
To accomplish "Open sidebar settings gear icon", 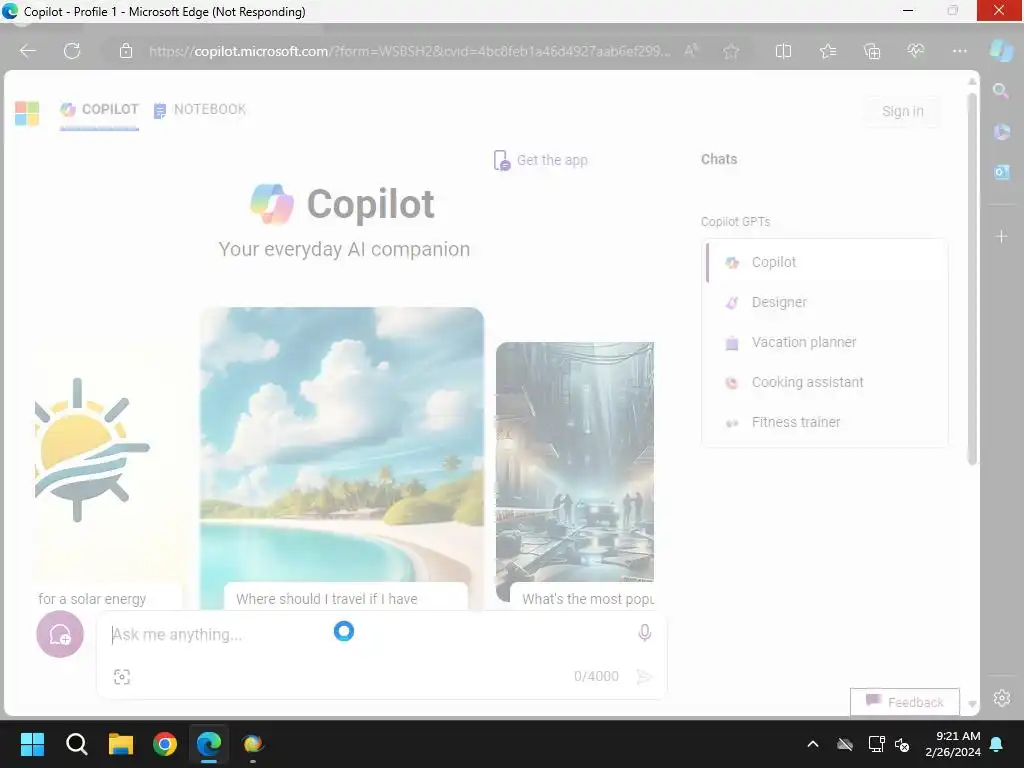I will click(1002, 697).
